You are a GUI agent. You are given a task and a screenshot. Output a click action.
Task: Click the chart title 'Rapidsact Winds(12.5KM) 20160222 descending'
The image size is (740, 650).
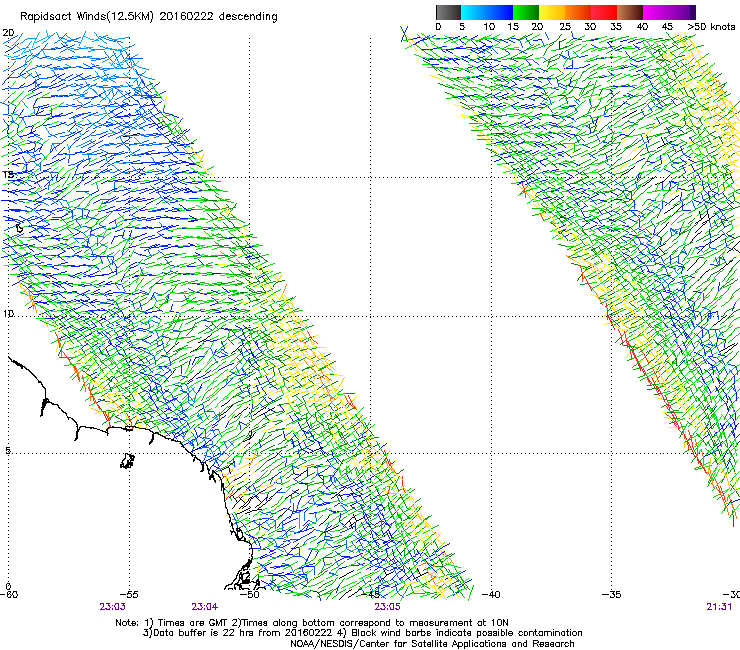(149, 17)
